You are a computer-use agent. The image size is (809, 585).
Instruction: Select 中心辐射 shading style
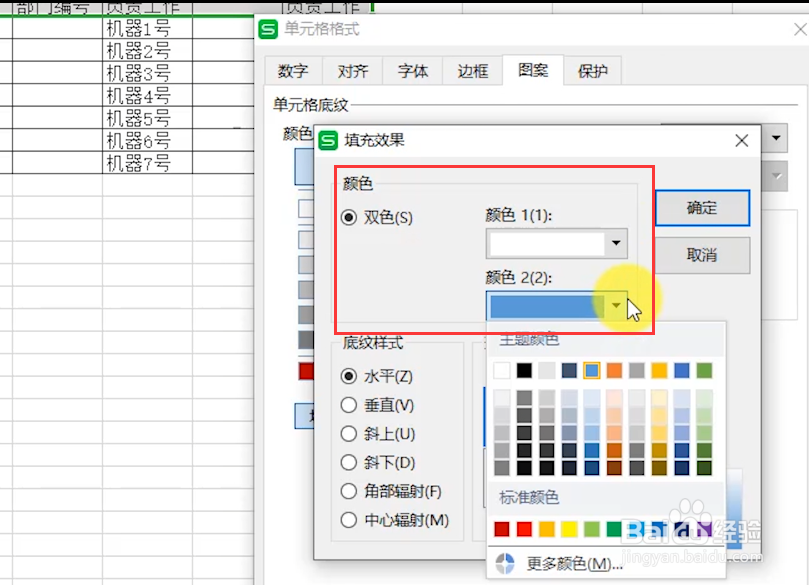(x=347, y=520)
